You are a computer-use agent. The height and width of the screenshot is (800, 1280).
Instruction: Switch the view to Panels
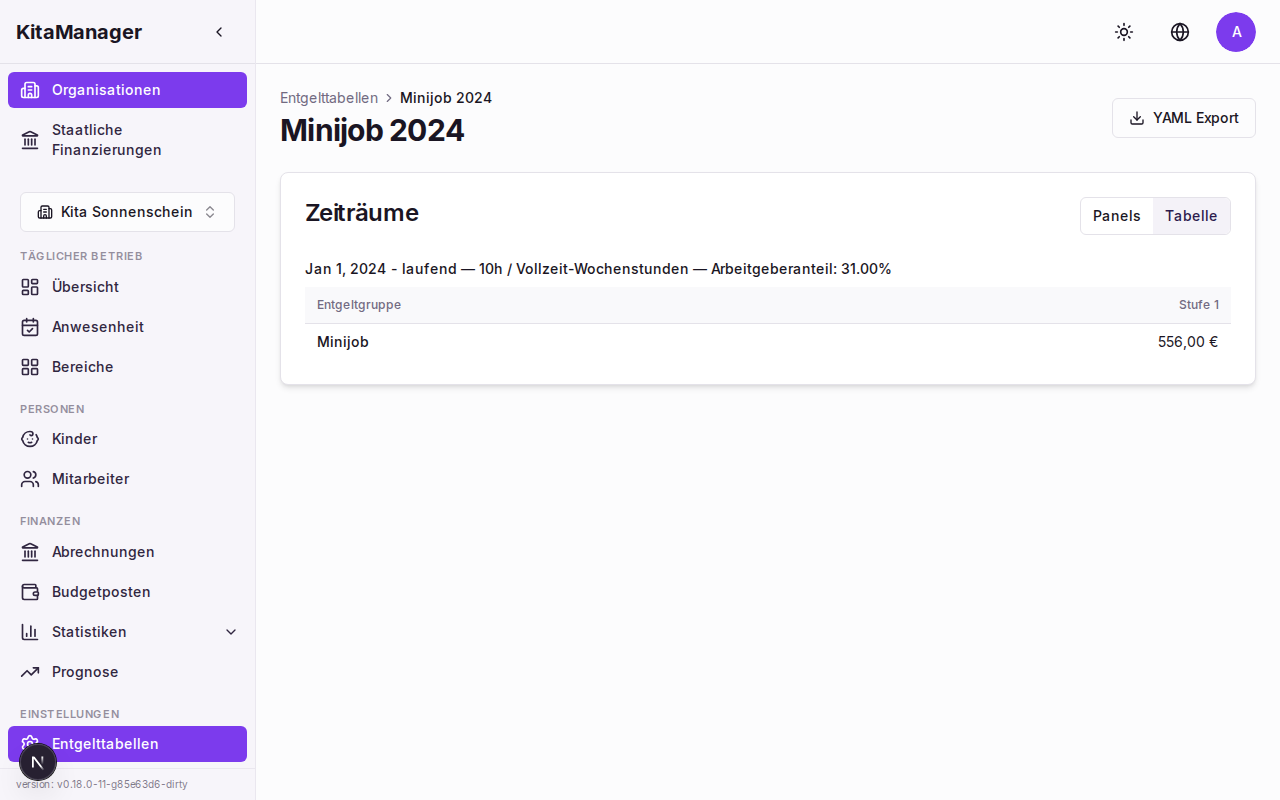tap(1116, 216)
